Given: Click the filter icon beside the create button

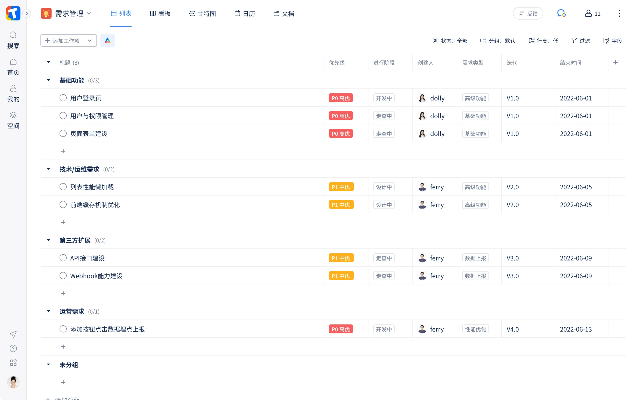Looking at the screenshot, I should click(108, 41).
